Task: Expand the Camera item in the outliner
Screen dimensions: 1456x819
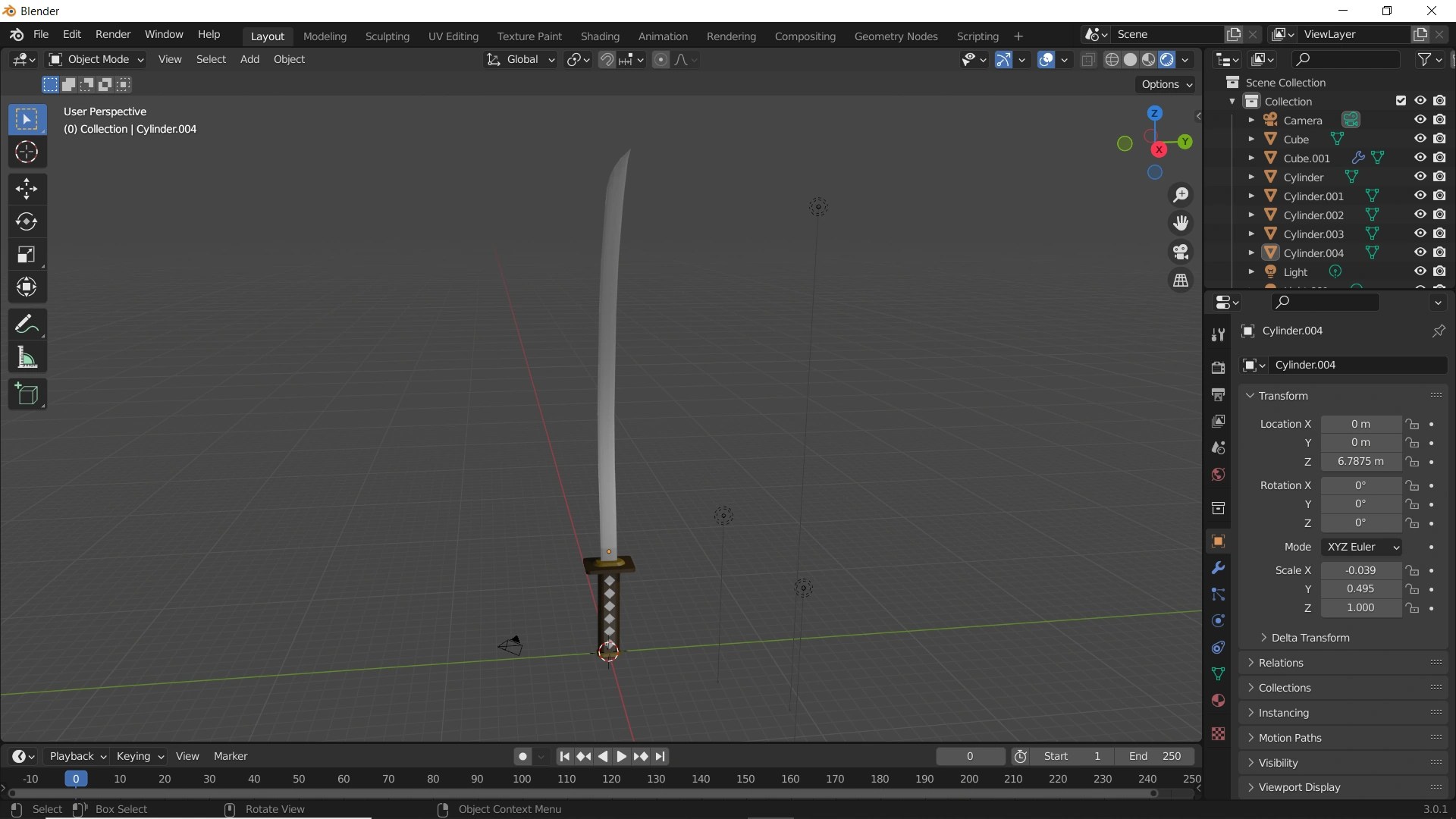Action: (1252, 120)
